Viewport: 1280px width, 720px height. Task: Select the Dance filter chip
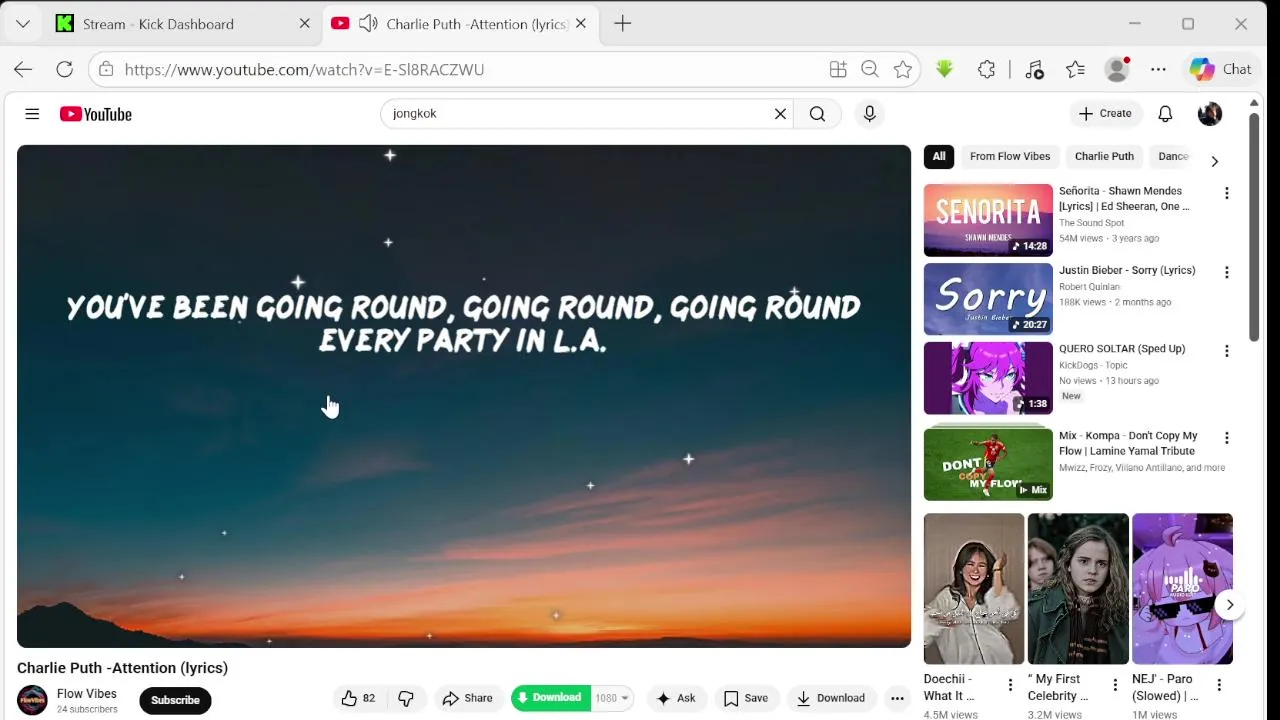[1172, 156]
